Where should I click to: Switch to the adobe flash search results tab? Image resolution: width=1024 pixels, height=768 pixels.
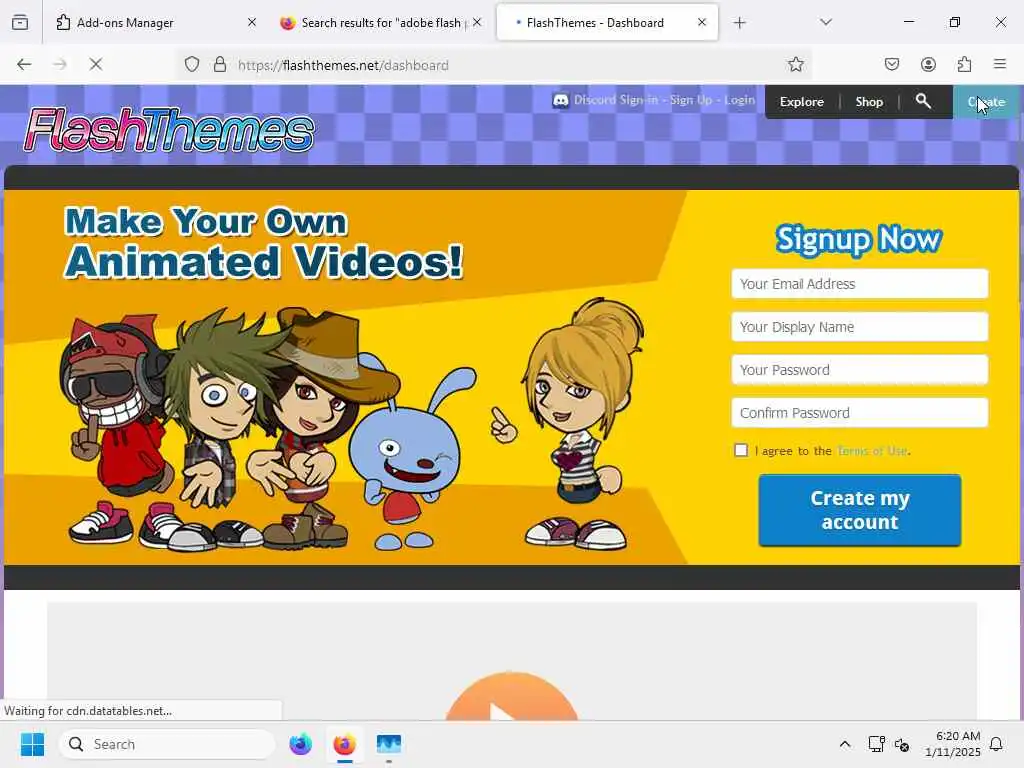[x=381, y=23]
